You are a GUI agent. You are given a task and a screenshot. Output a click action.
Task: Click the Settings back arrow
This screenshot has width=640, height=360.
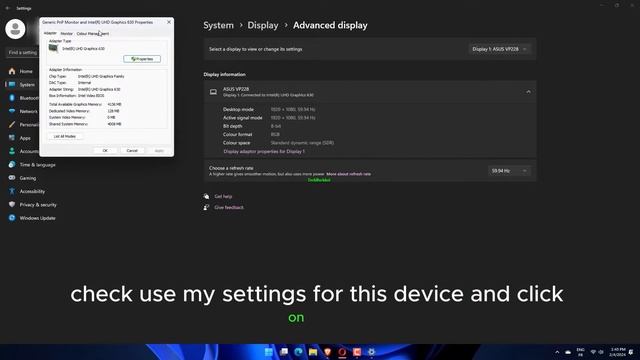point(8,8)
